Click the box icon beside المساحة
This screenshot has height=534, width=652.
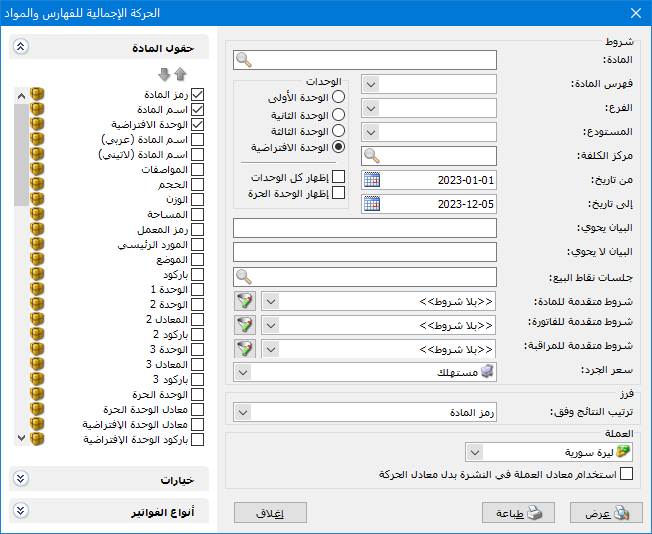(37, 214)
